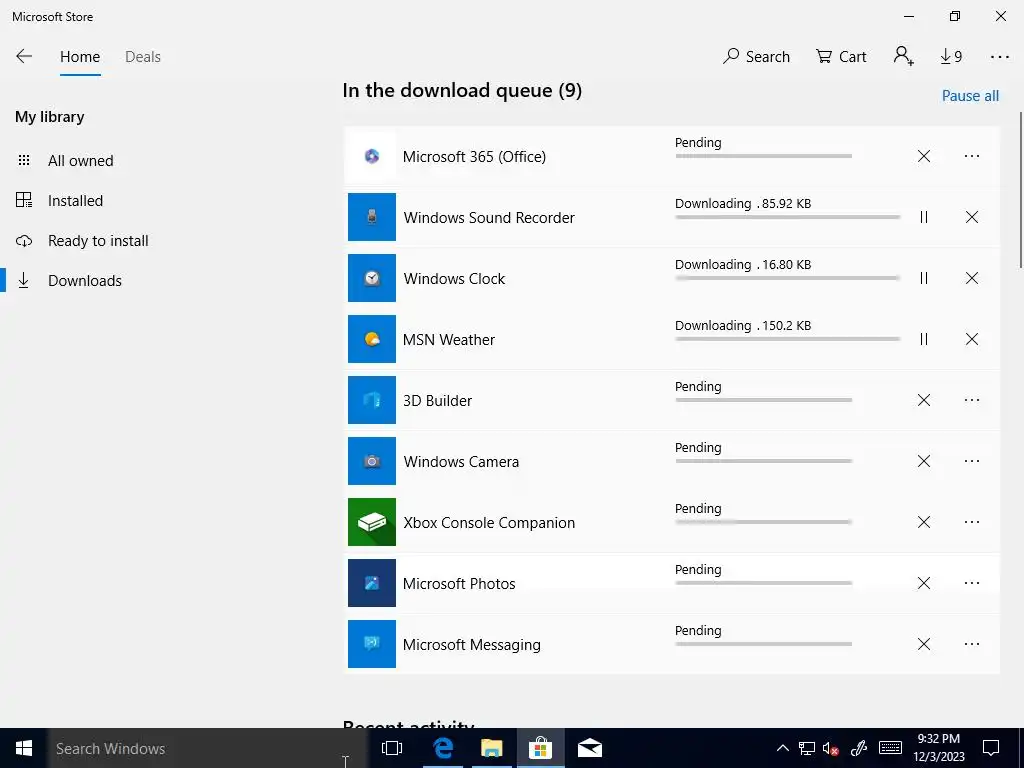
Task: Open the network status tray icon
Action: click(x=807, y=748)
